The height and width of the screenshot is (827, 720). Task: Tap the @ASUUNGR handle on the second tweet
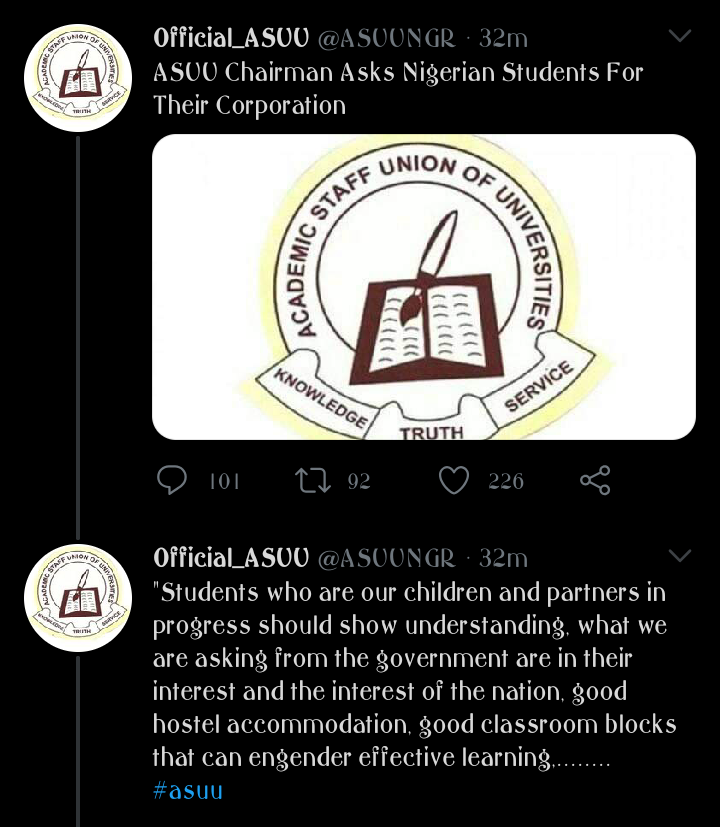[386, 559]
